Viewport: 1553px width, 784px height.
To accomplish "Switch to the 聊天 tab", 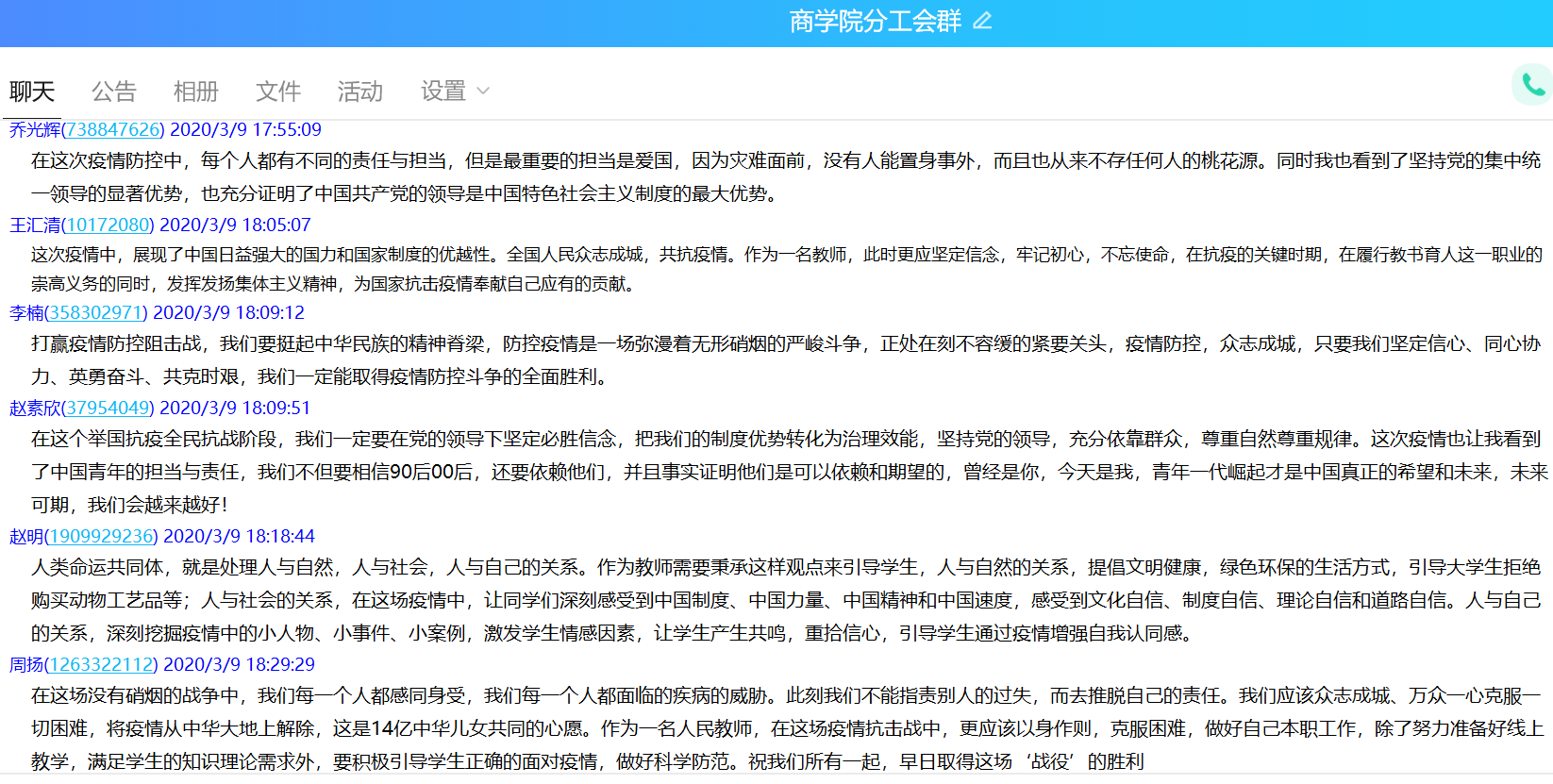I will pyautogui.click(x=32, y=92).
